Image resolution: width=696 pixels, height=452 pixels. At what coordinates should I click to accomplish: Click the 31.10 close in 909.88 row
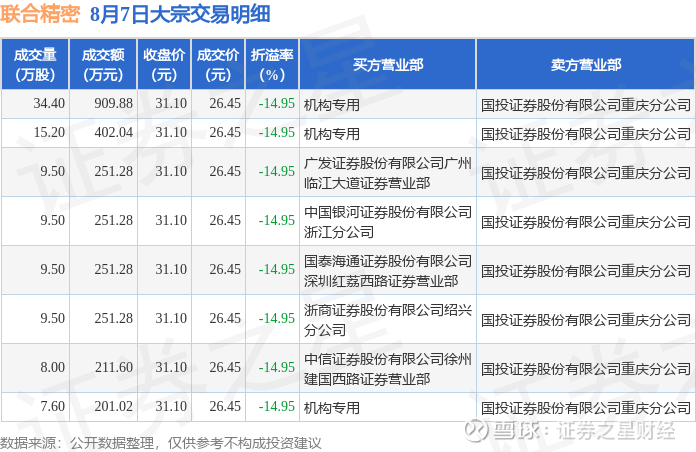click(x=171, y=103)
